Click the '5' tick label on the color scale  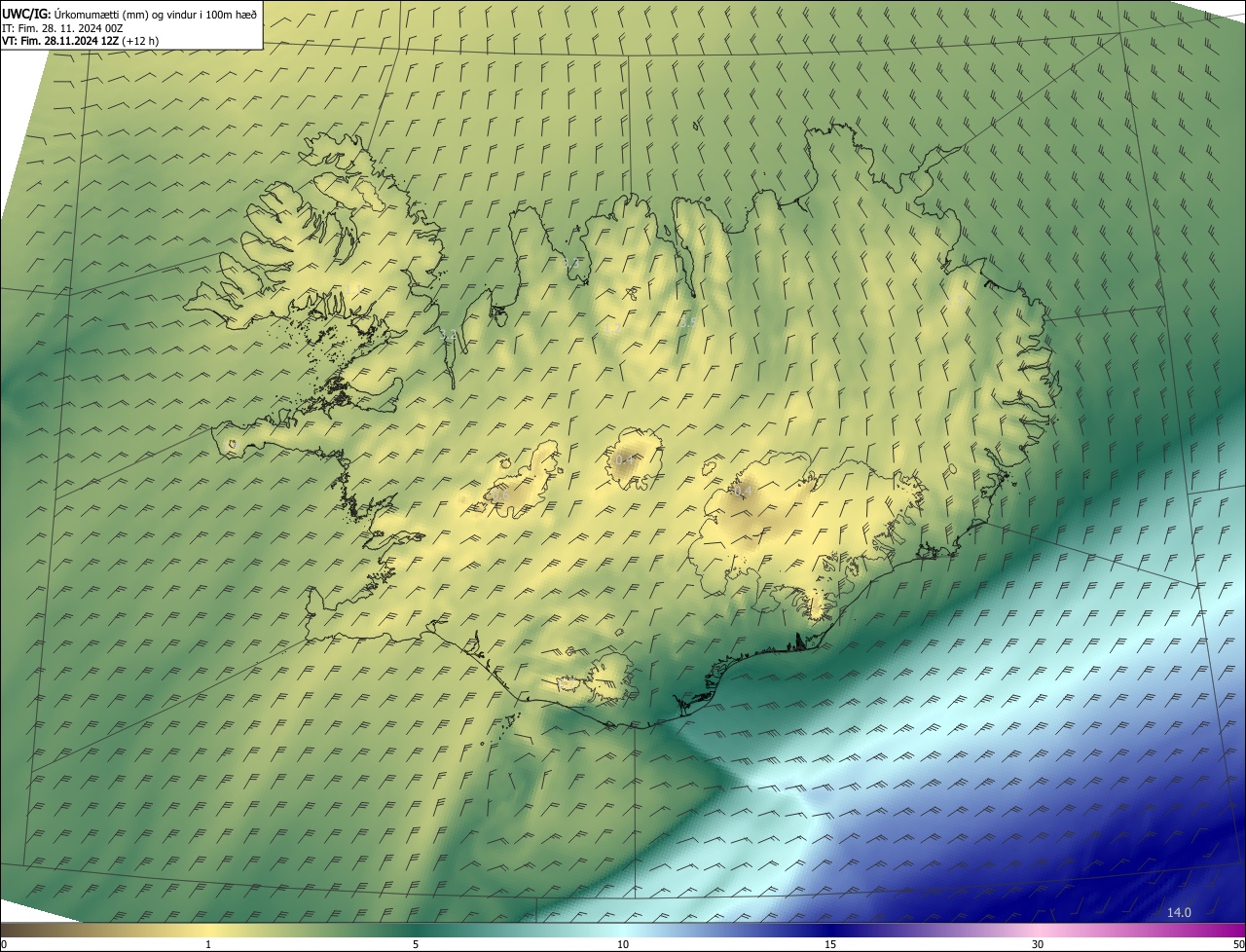pyautogui.click(x=416, y=944)
